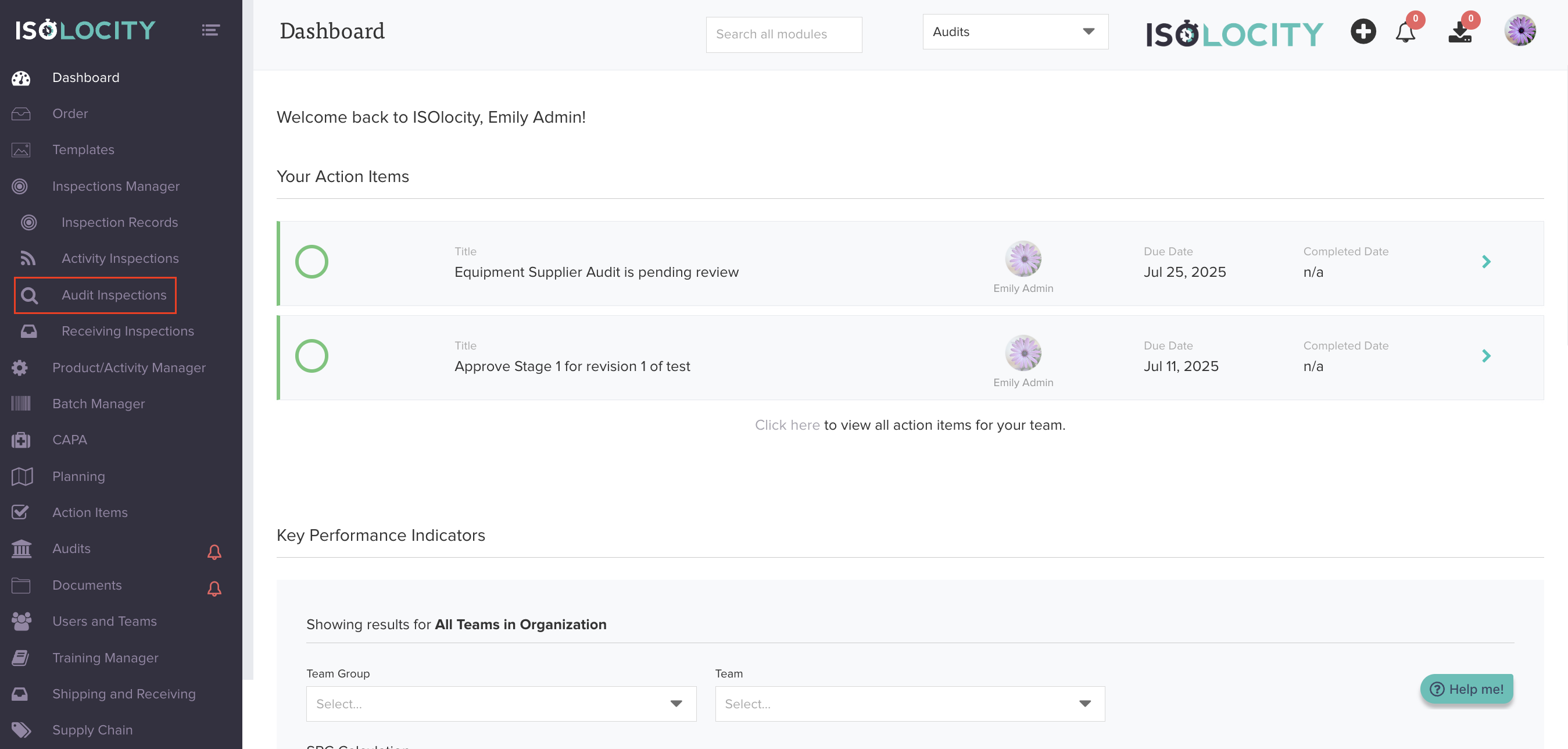
Task: Click the plus add-new icon in header
Action: (1363, 31)
